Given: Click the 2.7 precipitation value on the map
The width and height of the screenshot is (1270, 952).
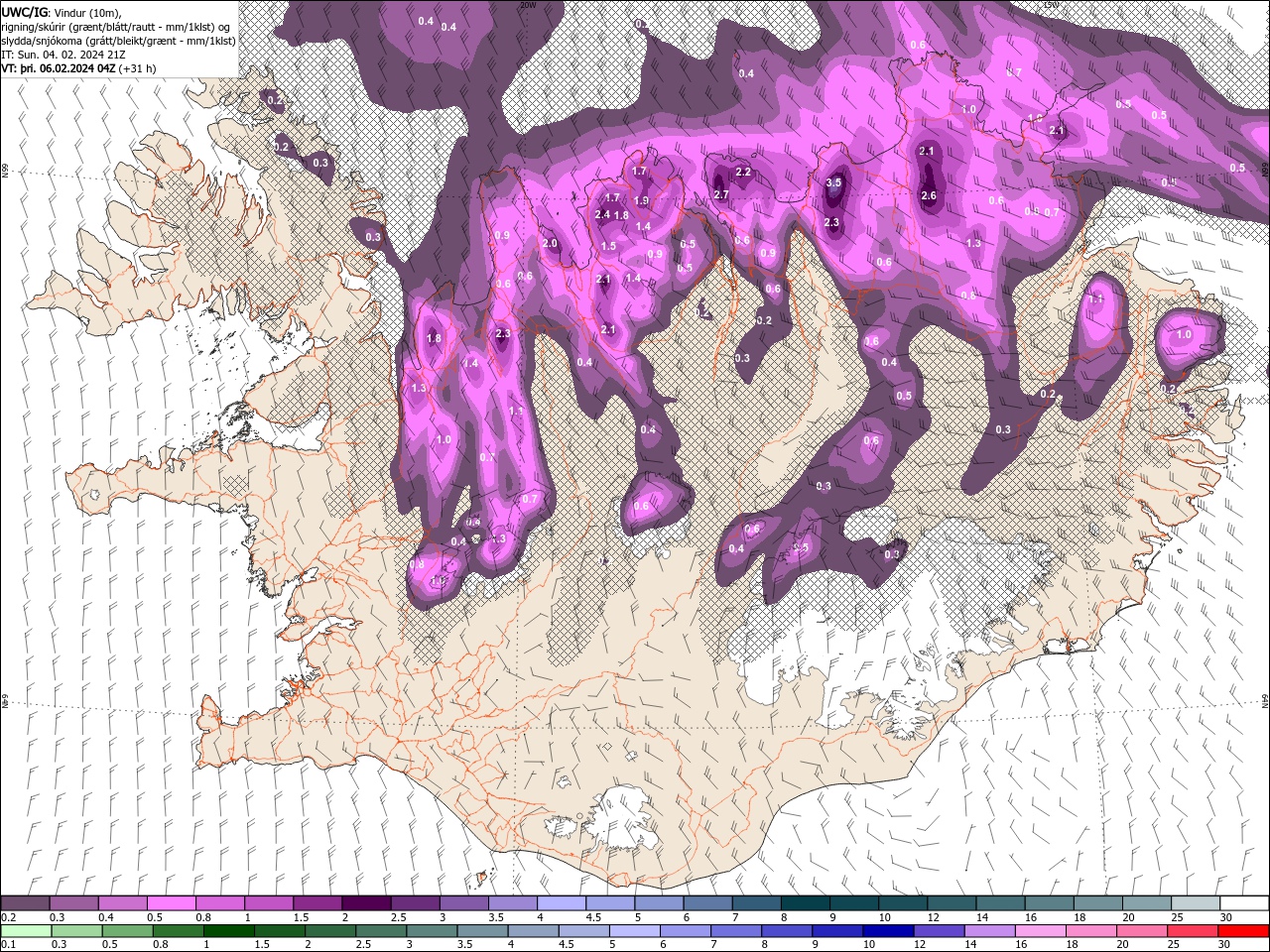Looking at the screenshot, I should click(721, 194).
